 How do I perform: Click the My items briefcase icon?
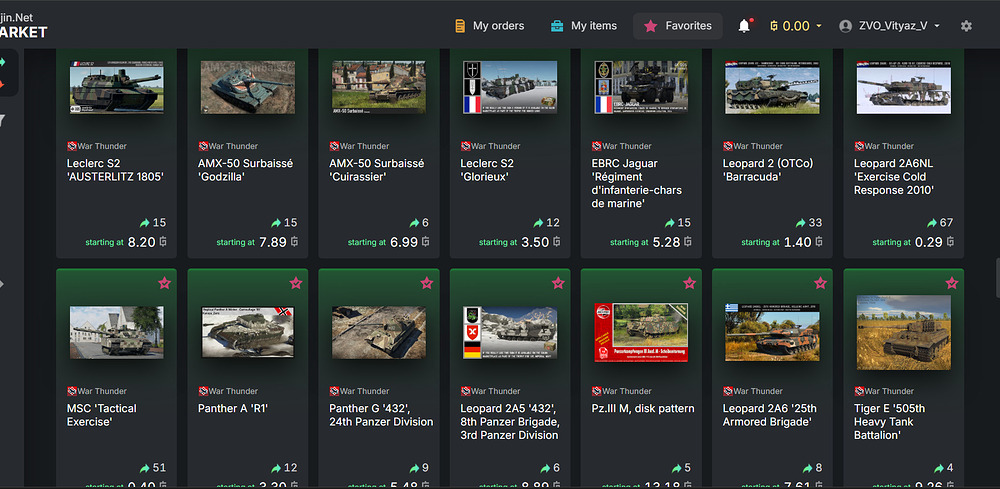tap(557, 26)
